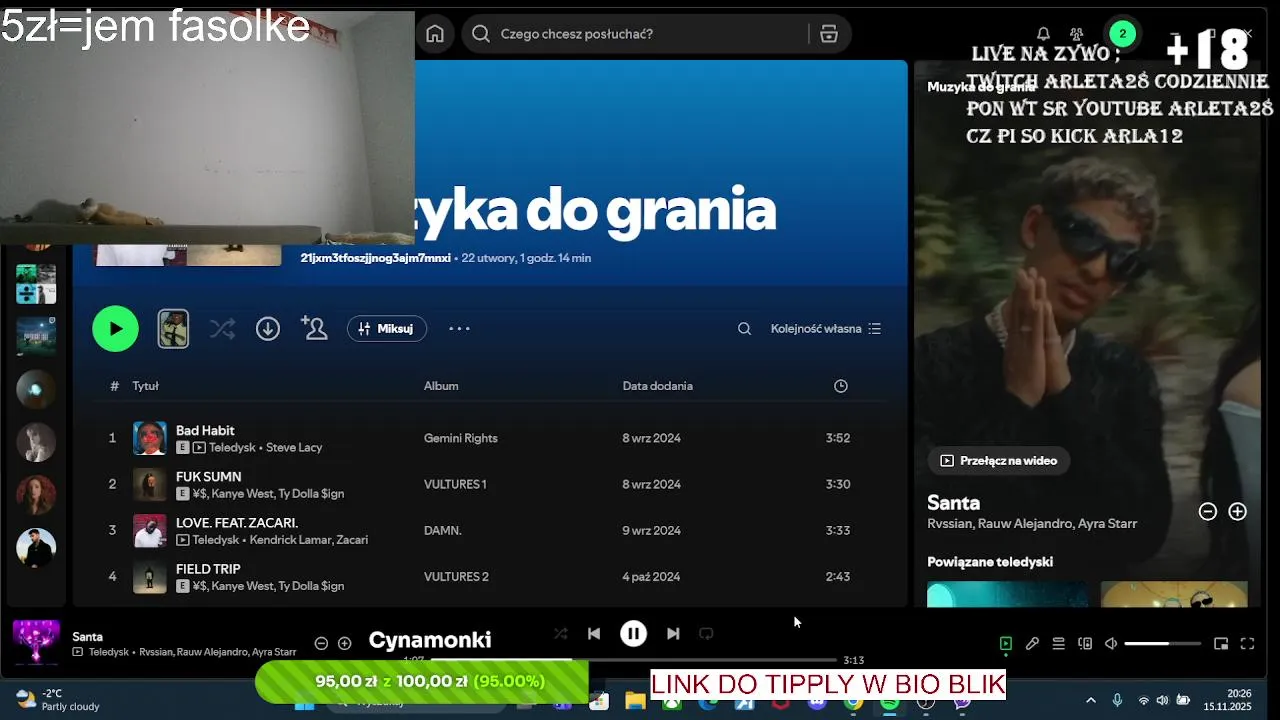Add Santa to a playlist in the side panel
This screenshot has width=1280, height=720.
click(1238, 511)
